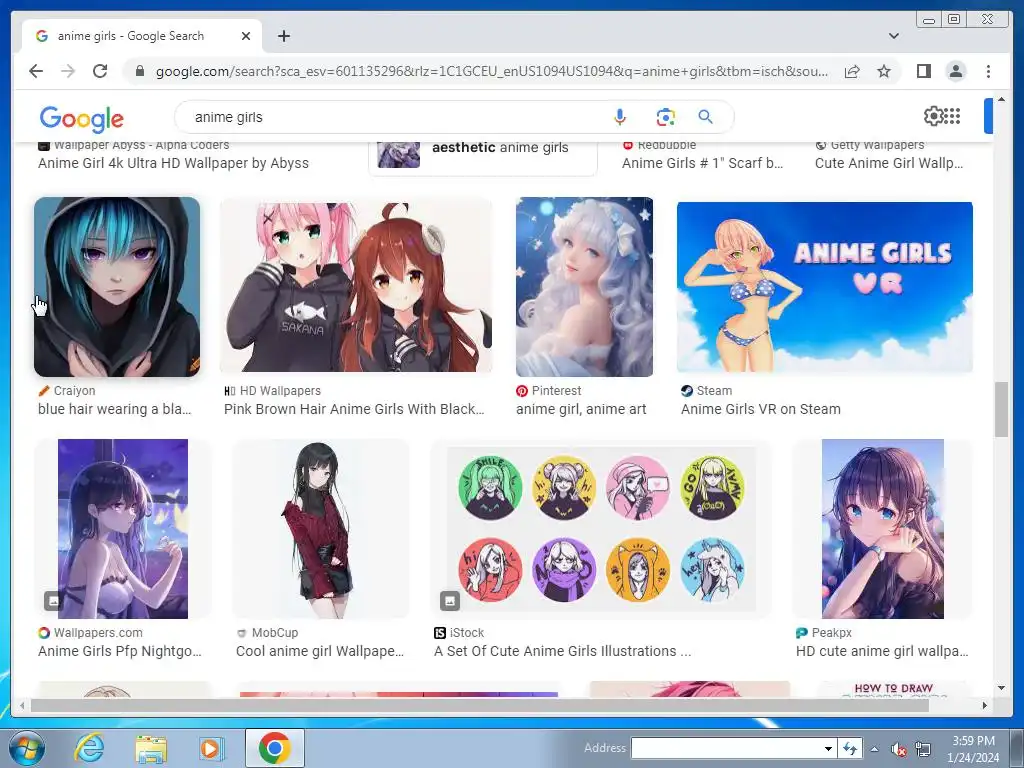Launch Internet Explorer from the taskbar
The image size is (1024, 768).
89,748
